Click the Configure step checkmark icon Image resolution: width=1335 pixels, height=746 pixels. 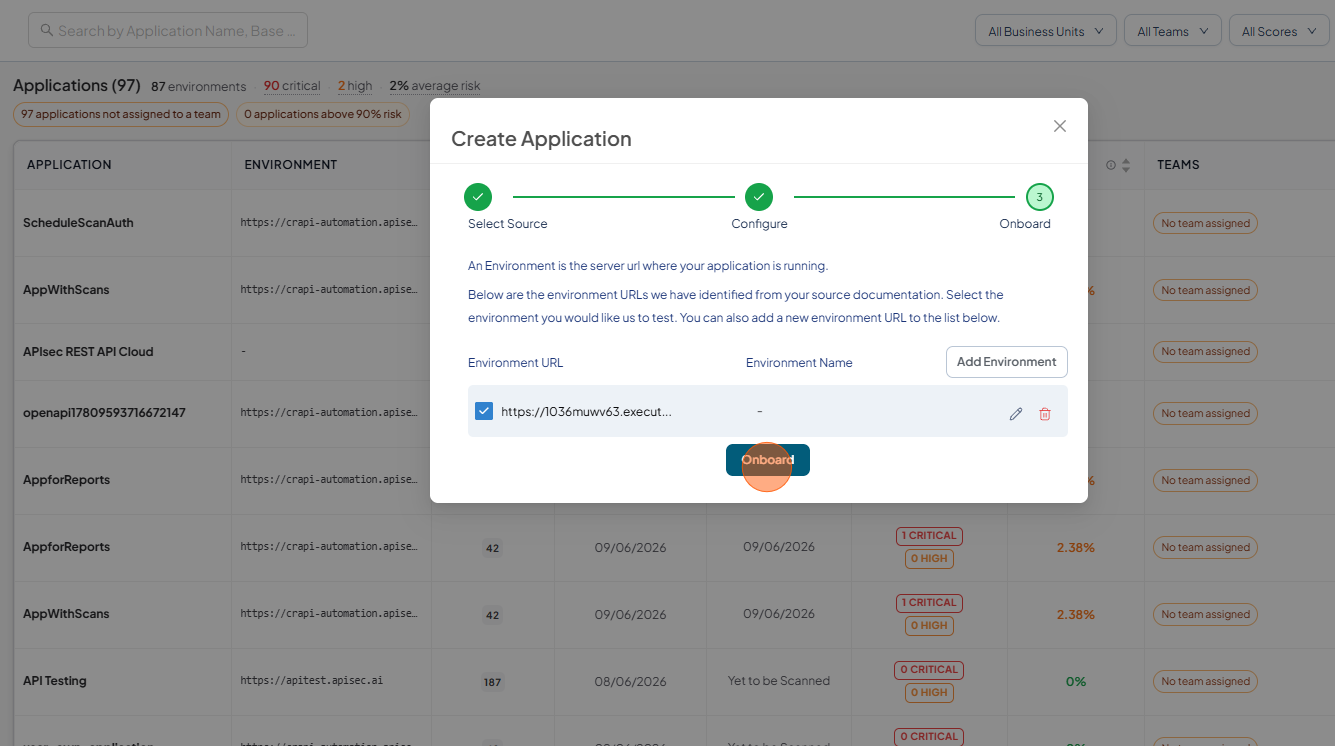[759, 197]
